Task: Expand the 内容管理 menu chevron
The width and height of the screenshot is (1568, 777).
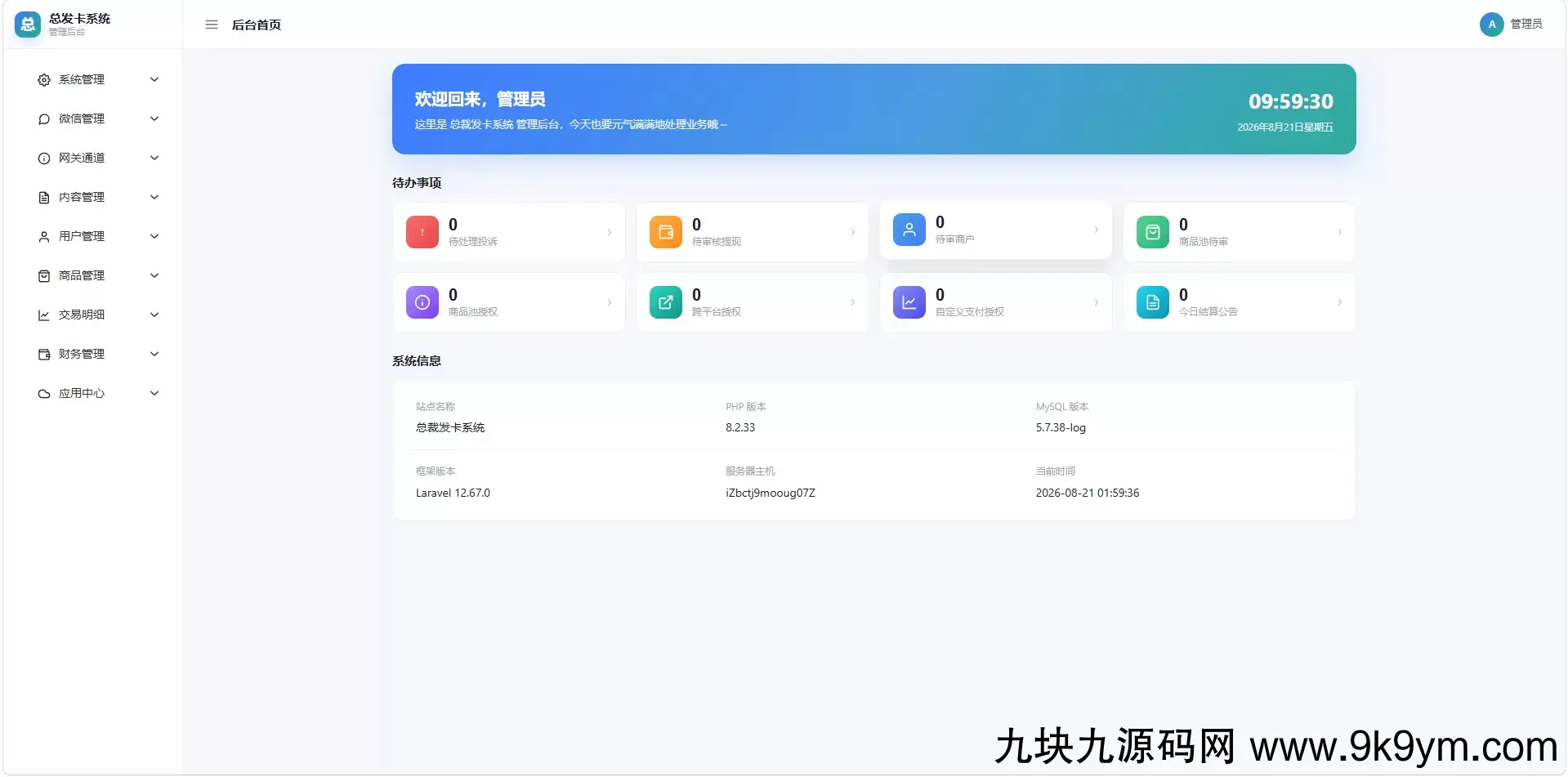Action: coord(154,197)
